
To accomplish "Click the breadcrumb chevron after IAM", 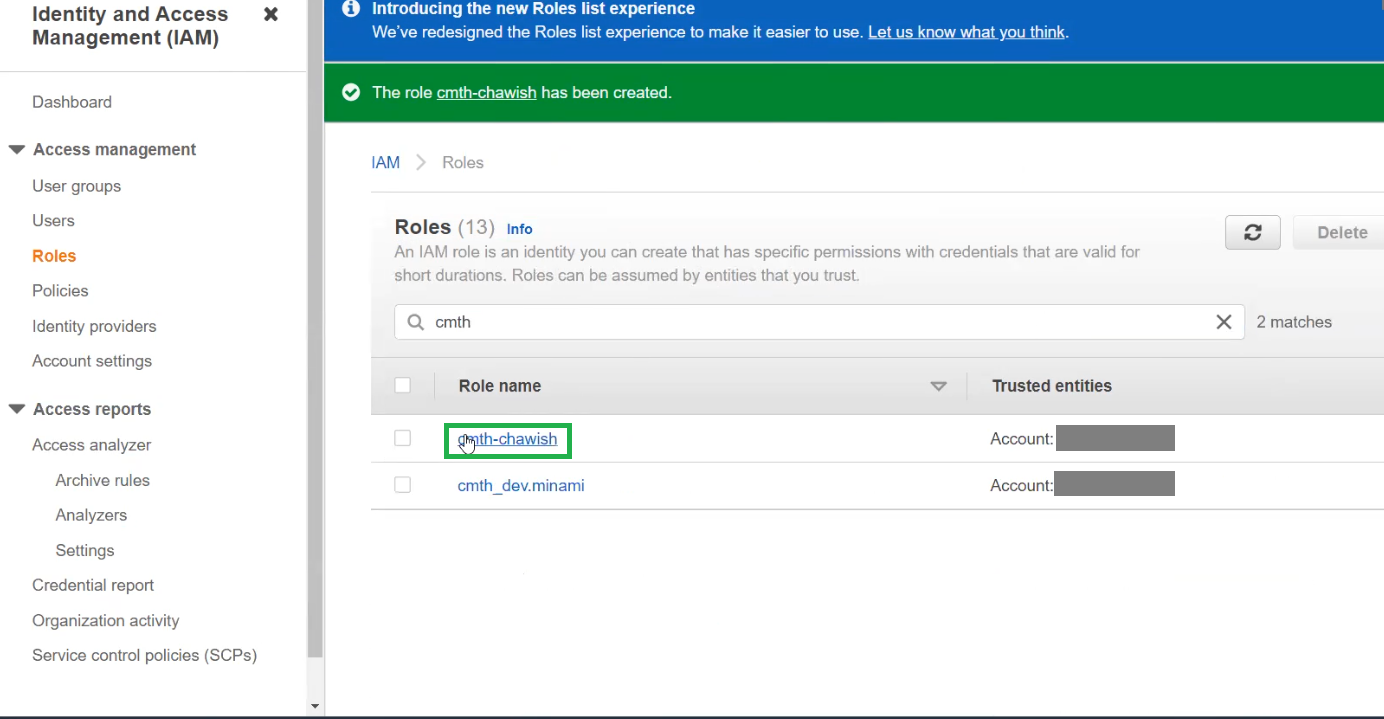I will pos(419,162).
